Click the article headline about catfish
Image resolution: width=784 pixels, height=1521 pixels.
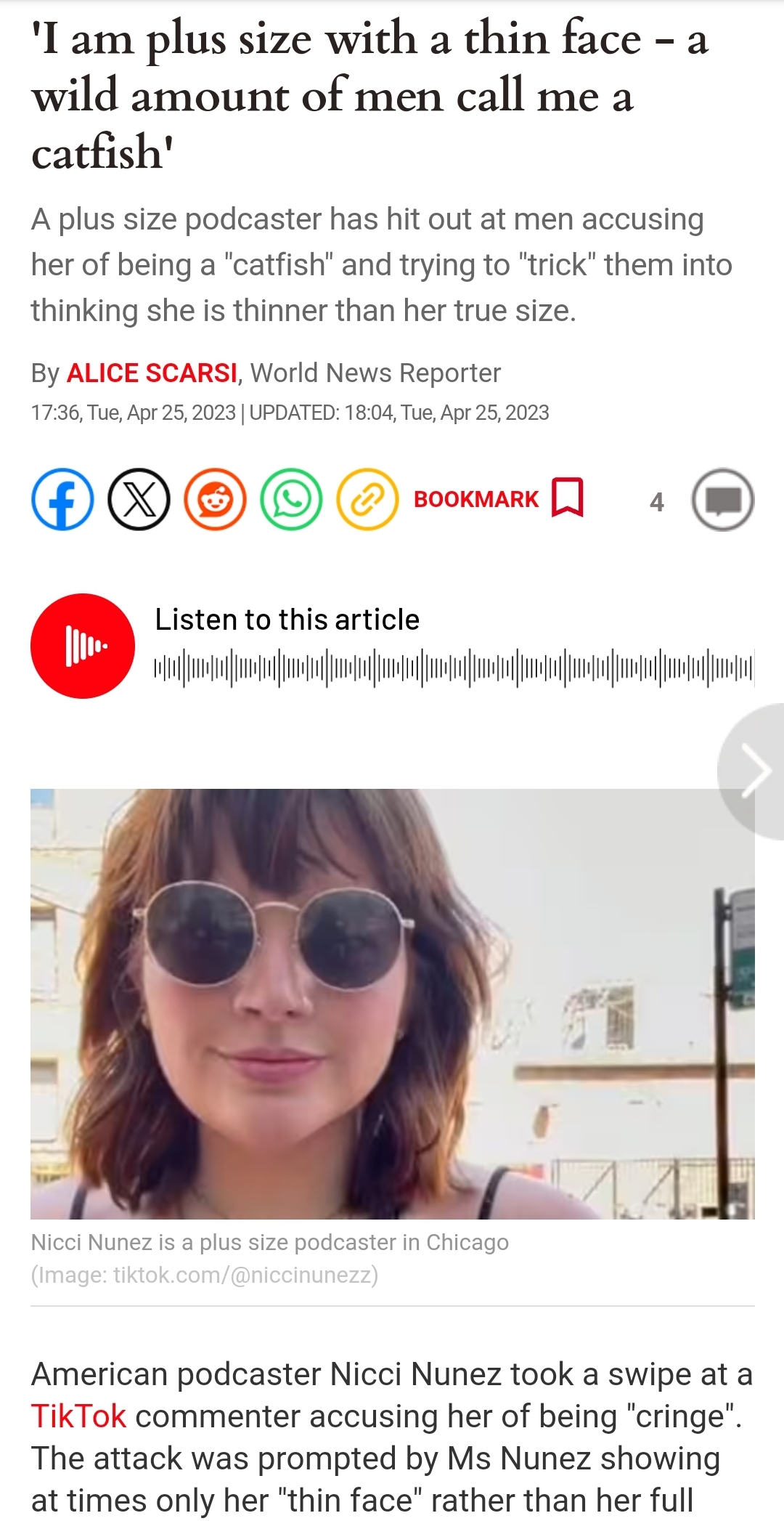click(x=369, y=95)
